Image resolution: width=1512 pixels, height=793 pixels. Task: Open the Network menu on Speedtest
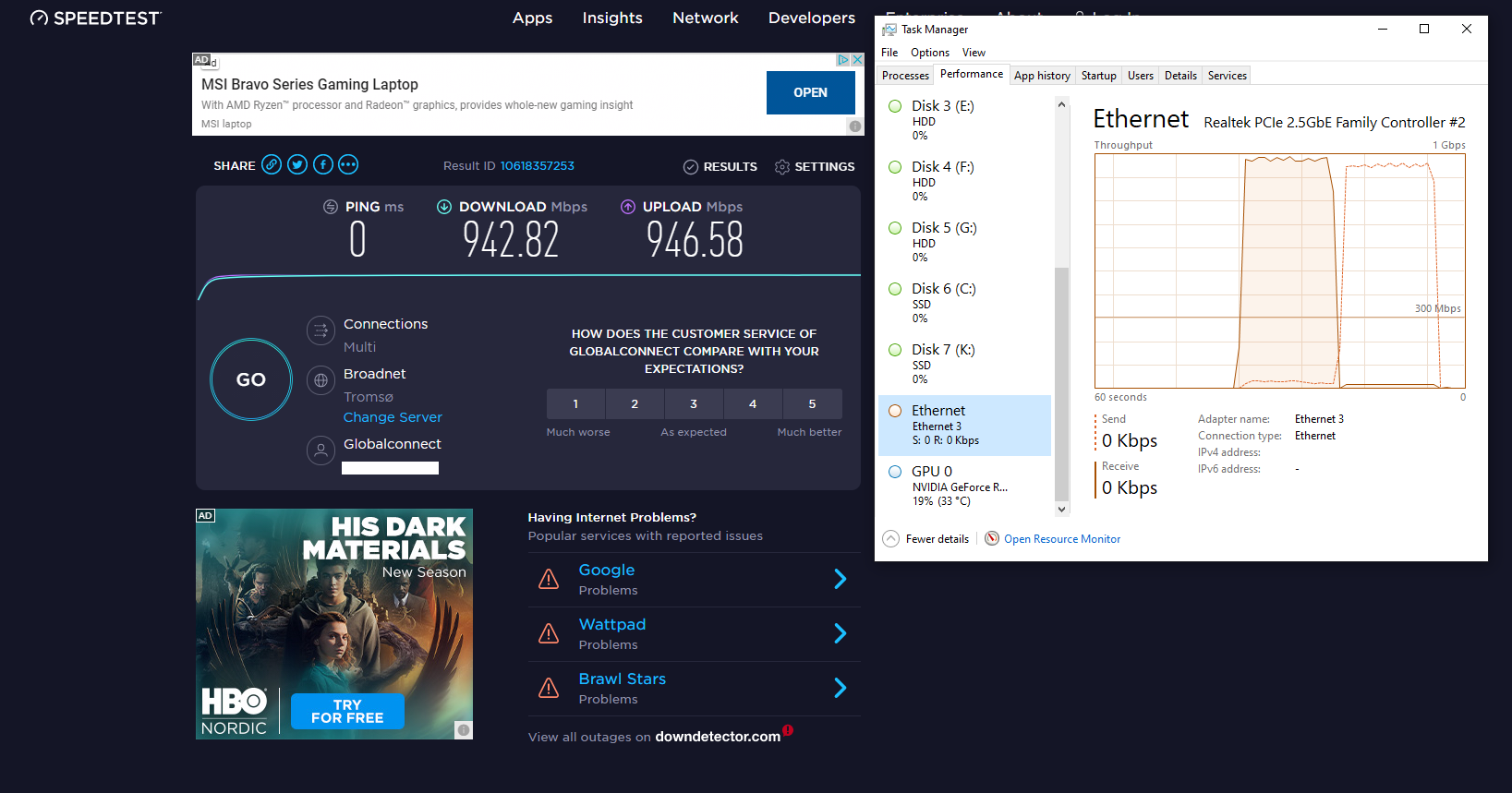(706, 18)
